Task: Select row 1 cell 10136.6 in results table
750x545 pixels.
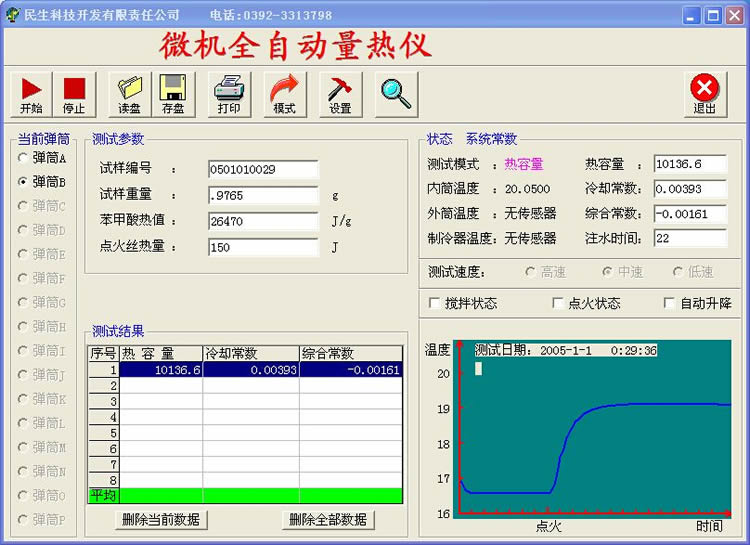Action: click(161, 369)
